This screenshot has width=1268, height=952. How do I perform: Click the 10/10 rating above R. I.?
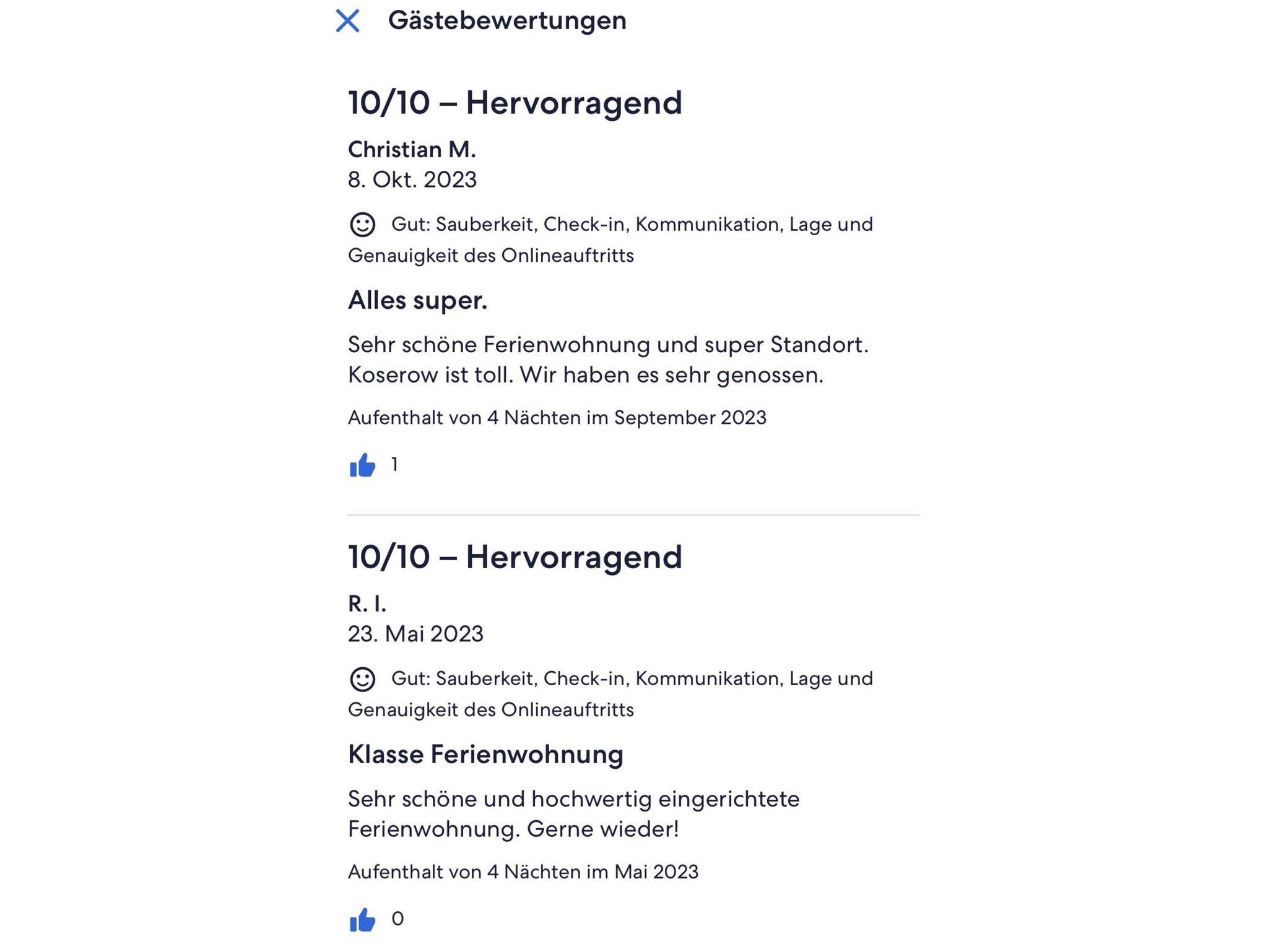click(x=515, y=557)
